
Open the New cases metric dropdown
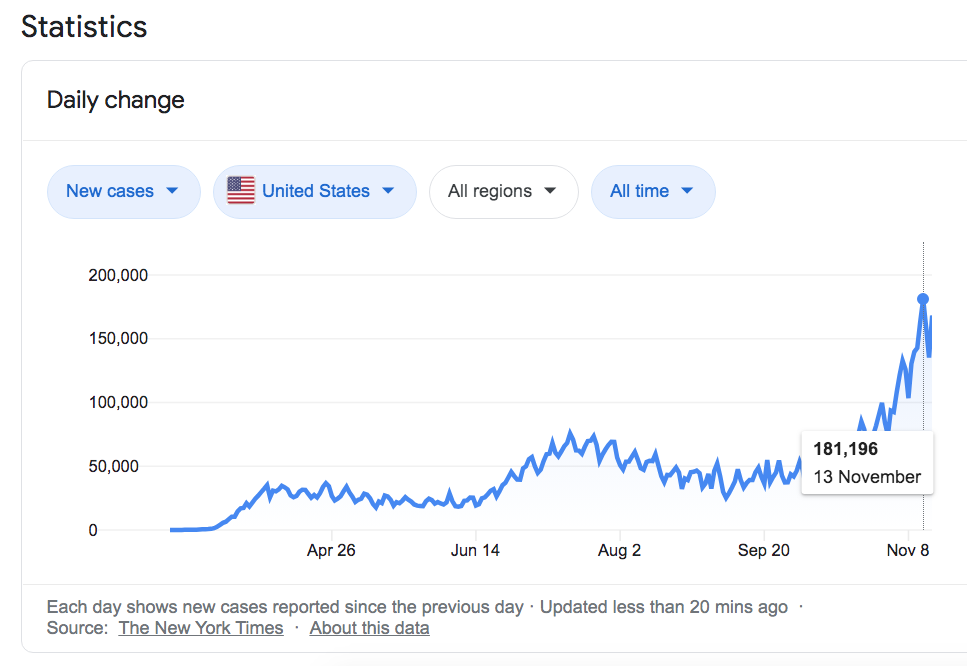point(123,191)
